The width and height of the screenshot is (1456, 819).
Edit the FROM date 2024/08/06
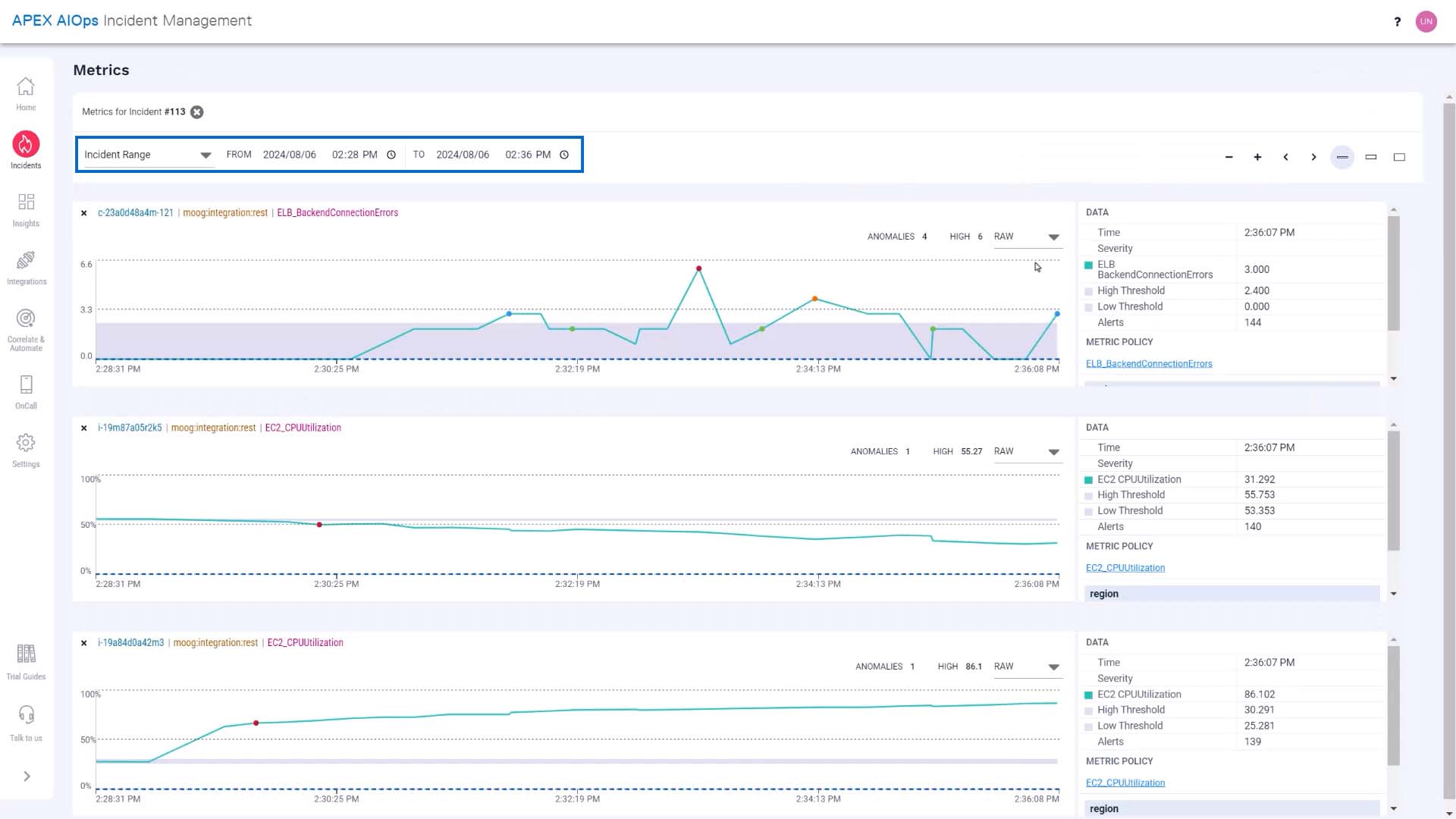tap(290, 155)
